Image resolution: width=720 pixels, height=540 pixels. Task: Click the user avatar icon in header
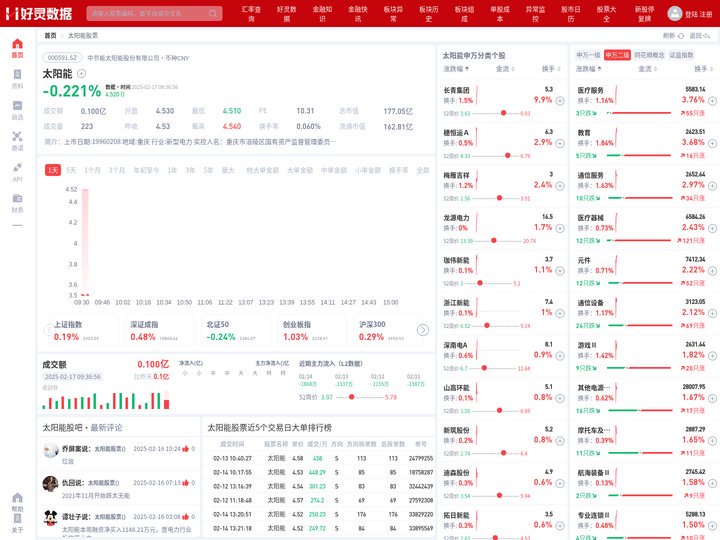pos(675,13)
